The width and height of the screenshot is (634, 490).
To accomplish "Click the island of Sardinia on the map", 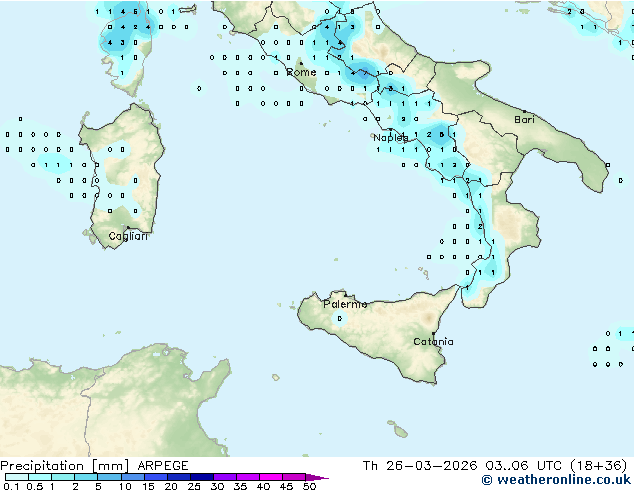I will tap(123, 174).
